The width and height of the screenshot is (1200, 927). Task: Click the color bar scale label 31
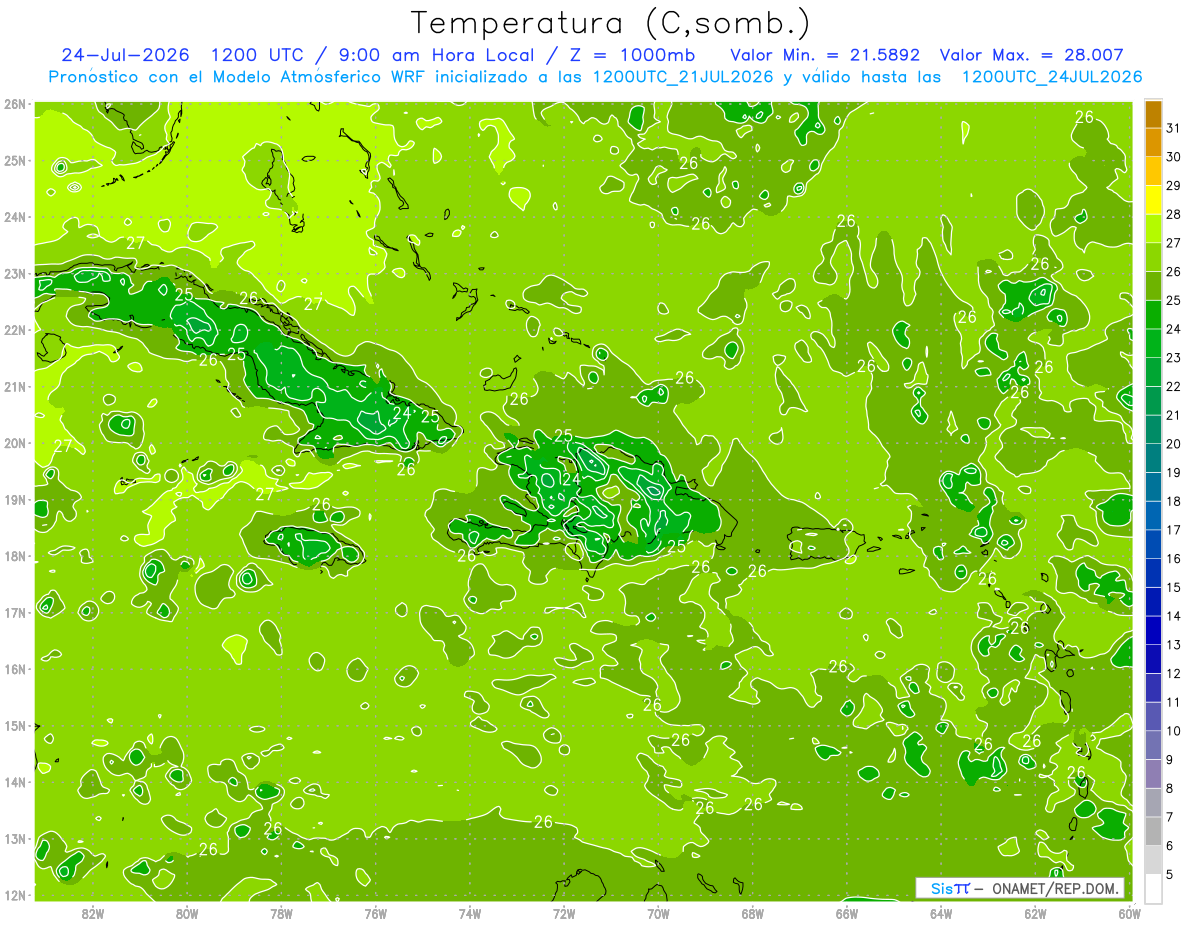point(1173,129)
